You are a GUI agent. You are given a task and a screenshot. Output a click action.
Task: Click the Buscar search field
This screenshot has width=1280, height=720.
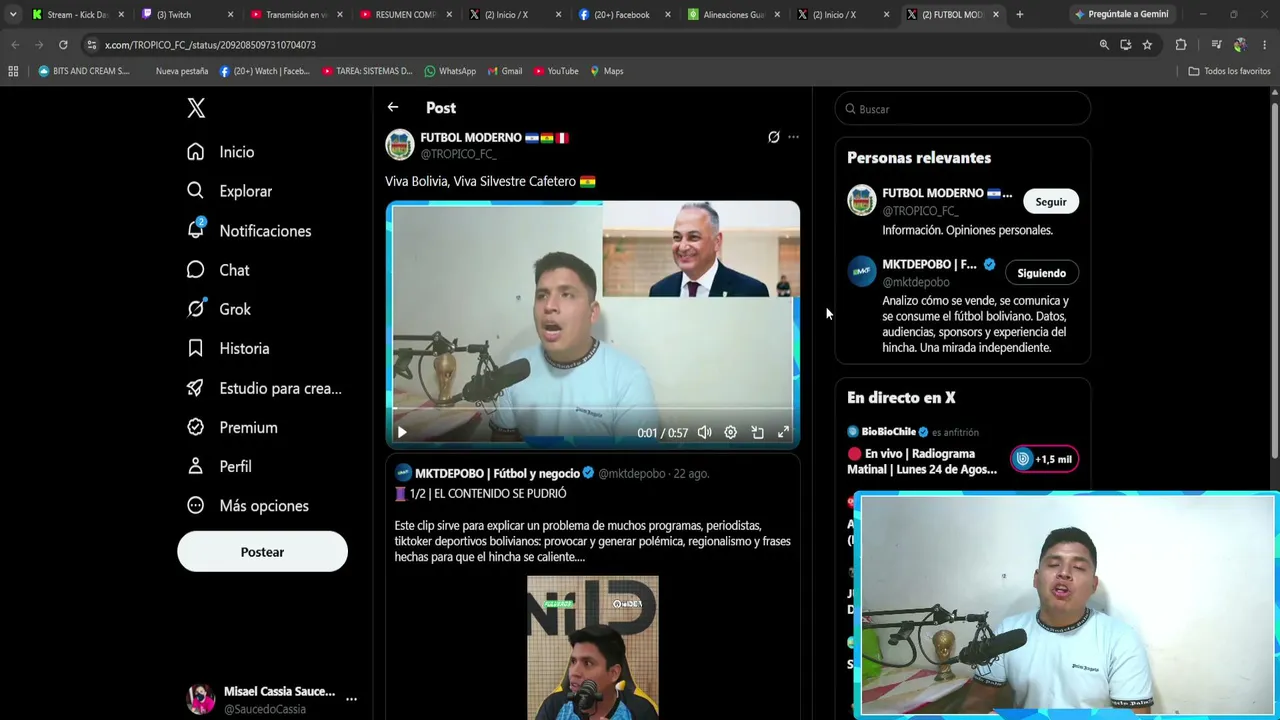[962, 109]
